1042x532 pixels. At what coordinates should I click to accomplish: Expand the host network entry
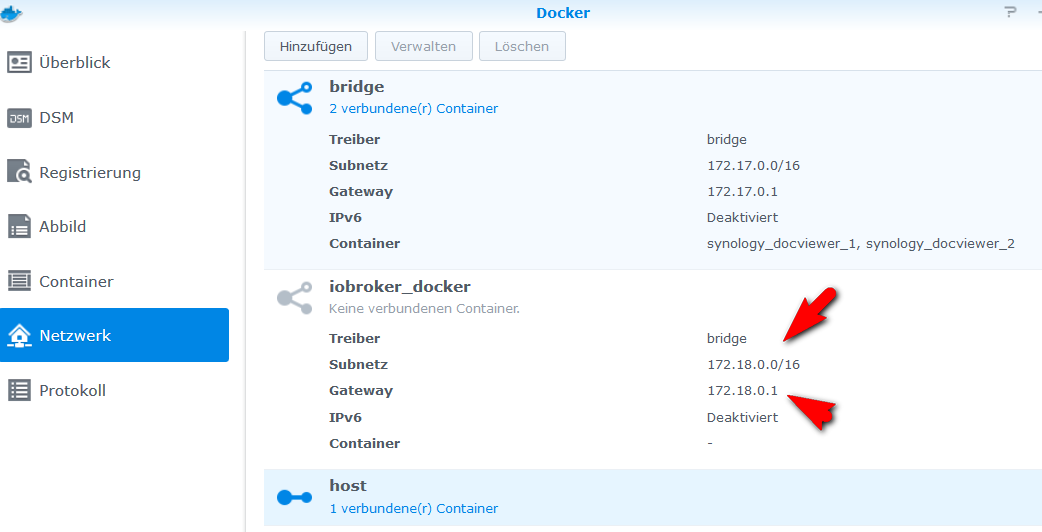pos(348,486)
